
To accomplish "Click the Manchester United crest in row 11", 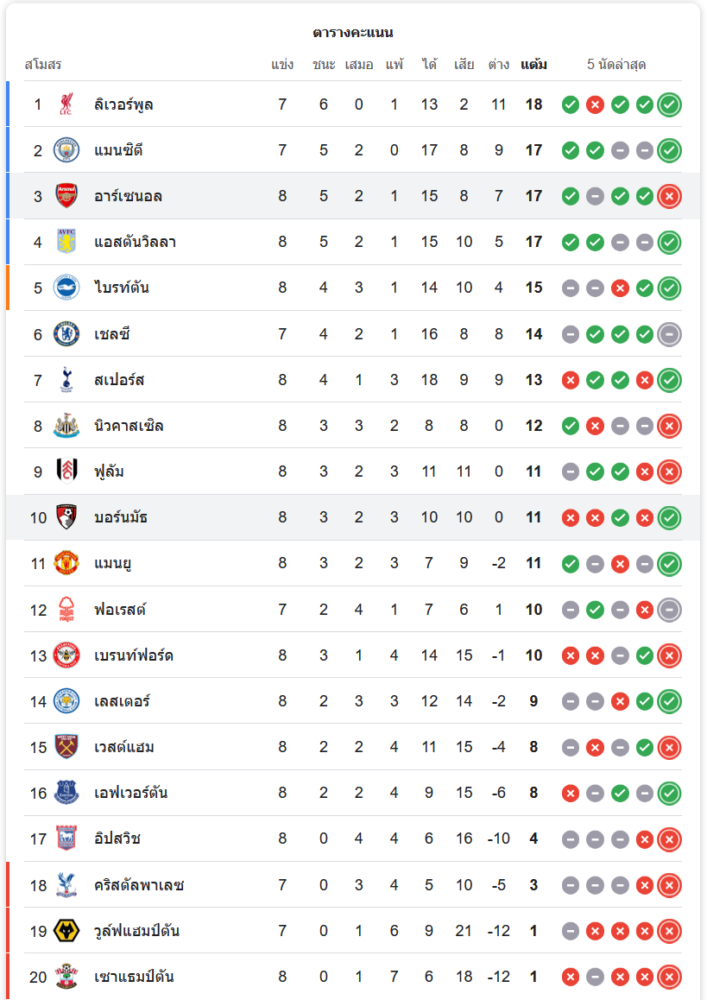I will 66,564.
